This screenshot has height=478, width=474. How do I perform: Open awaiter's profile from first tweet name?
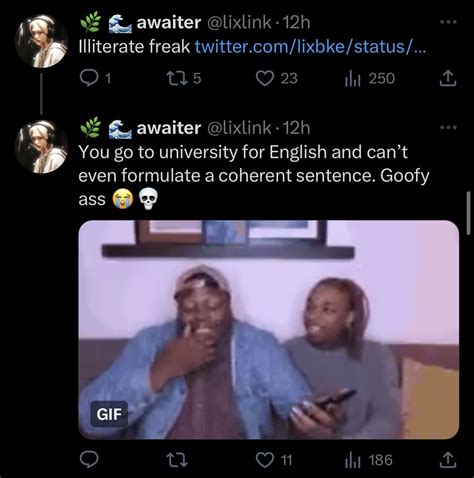(168, 22)
